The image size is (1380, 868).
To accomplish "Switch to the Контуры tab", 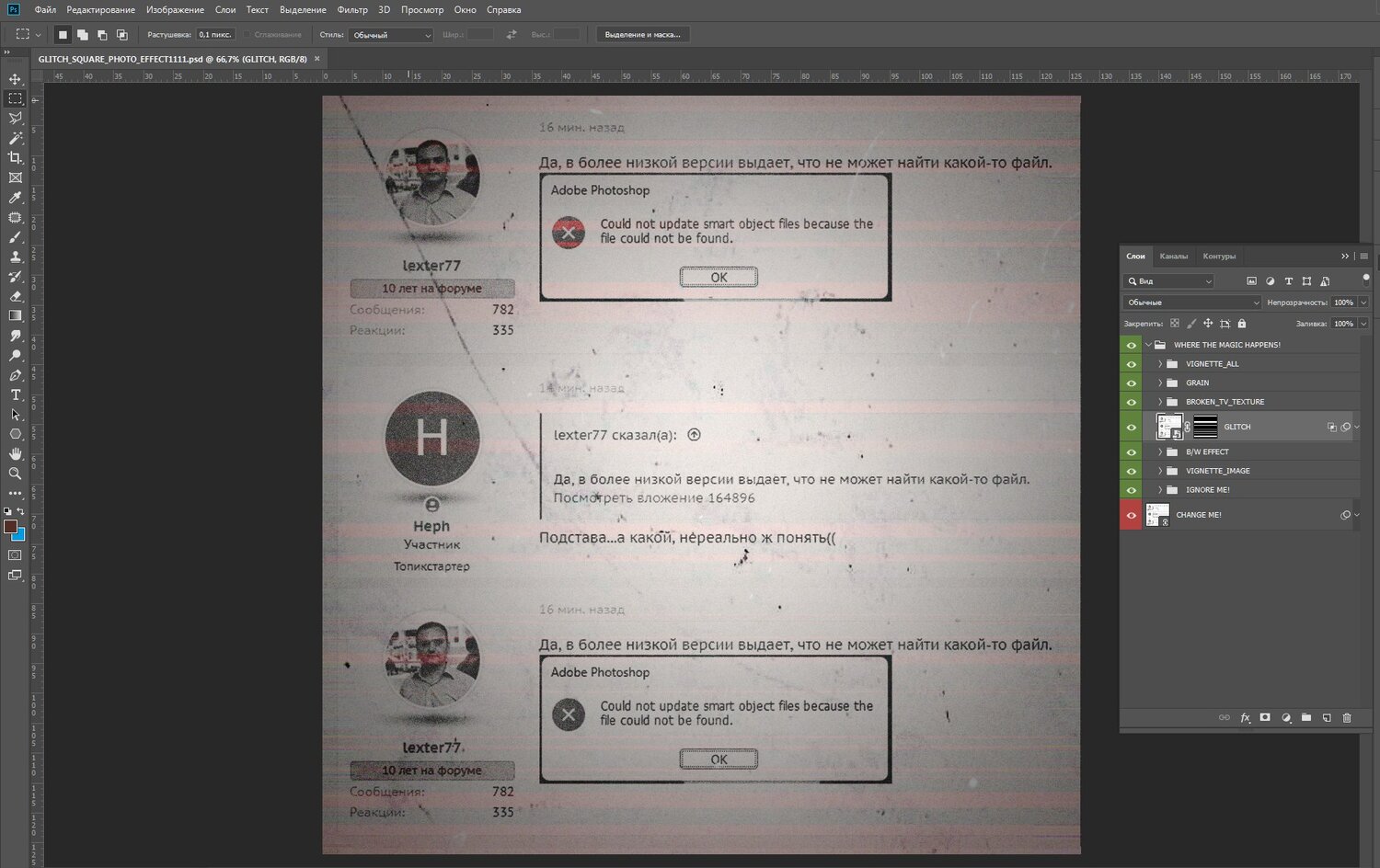I will 1219,257.
